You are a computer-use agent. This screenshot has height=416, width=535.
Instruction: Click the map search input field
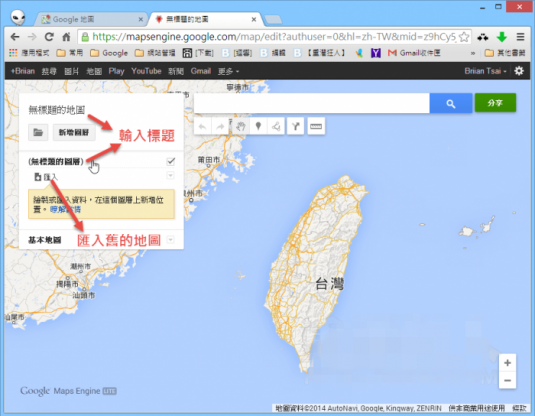tap(312, 103)
